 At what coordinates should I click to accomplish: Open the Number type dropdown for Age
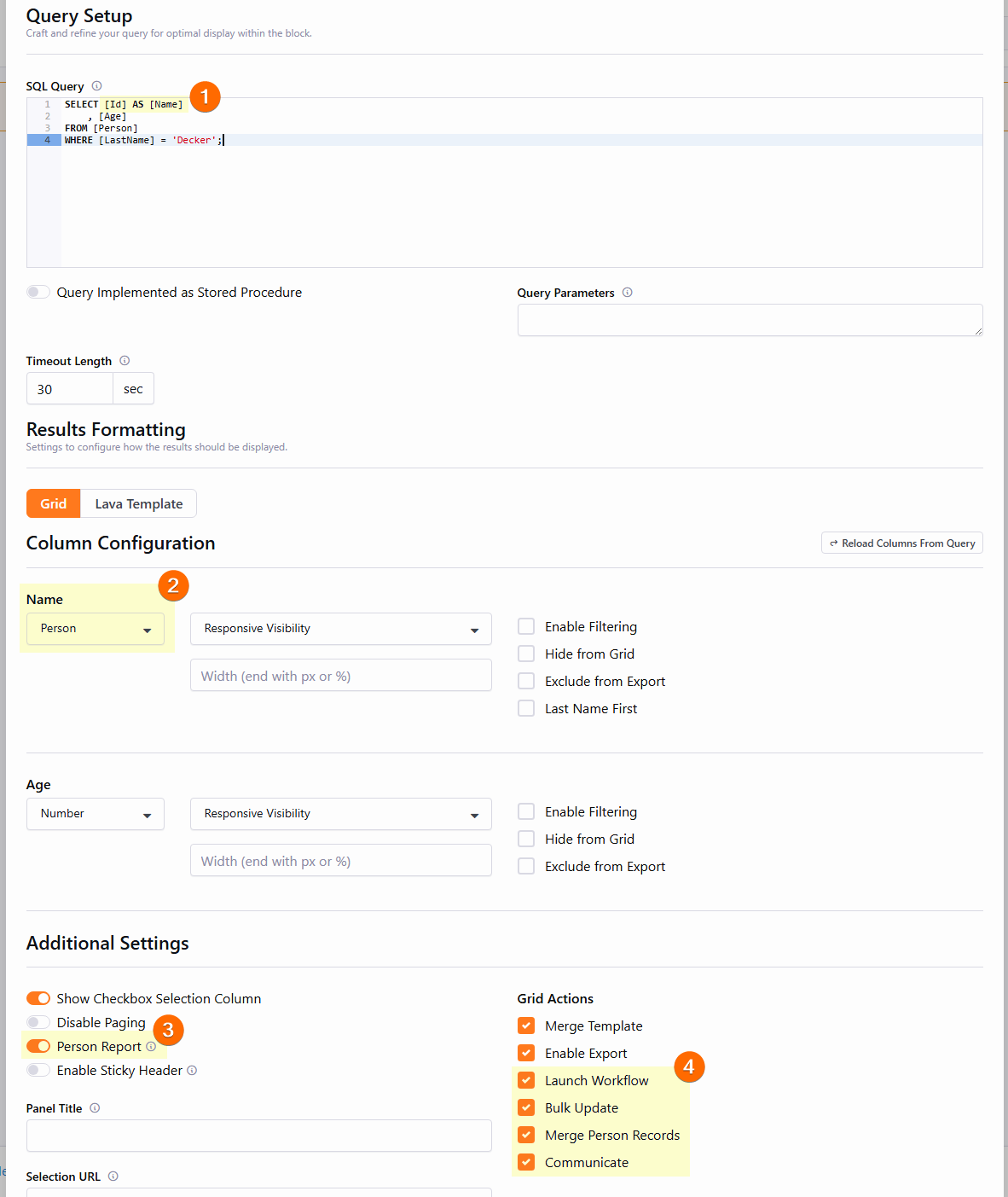[95, 813]
